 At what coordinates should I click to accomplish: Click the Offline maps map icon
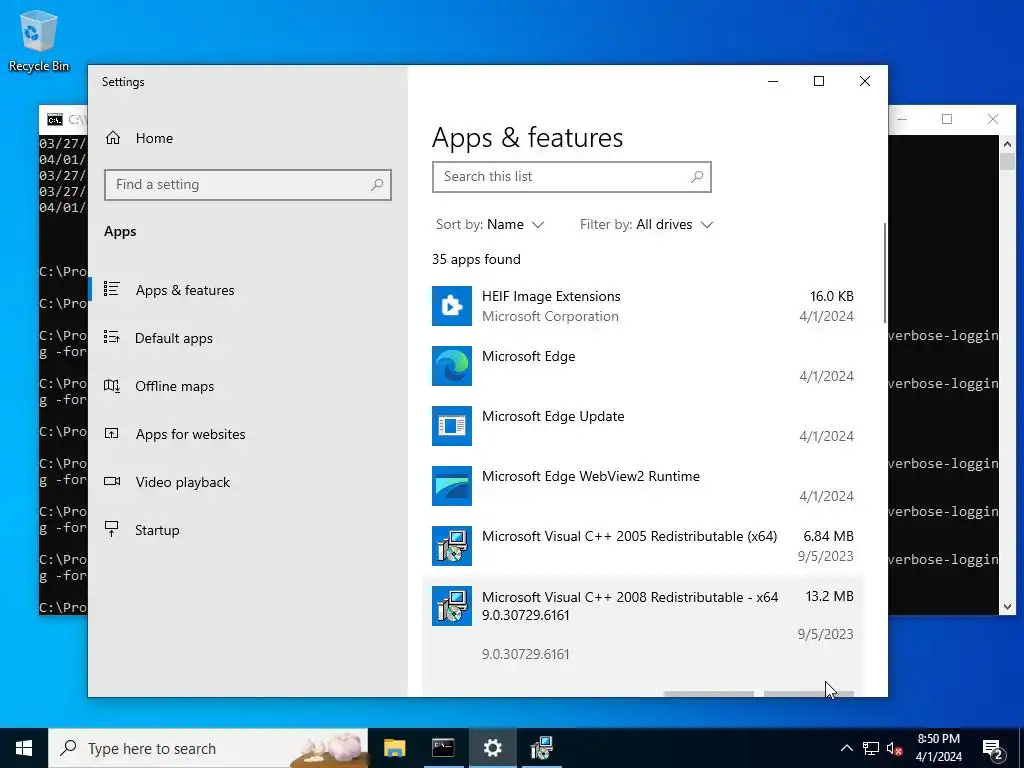point(112,385)
